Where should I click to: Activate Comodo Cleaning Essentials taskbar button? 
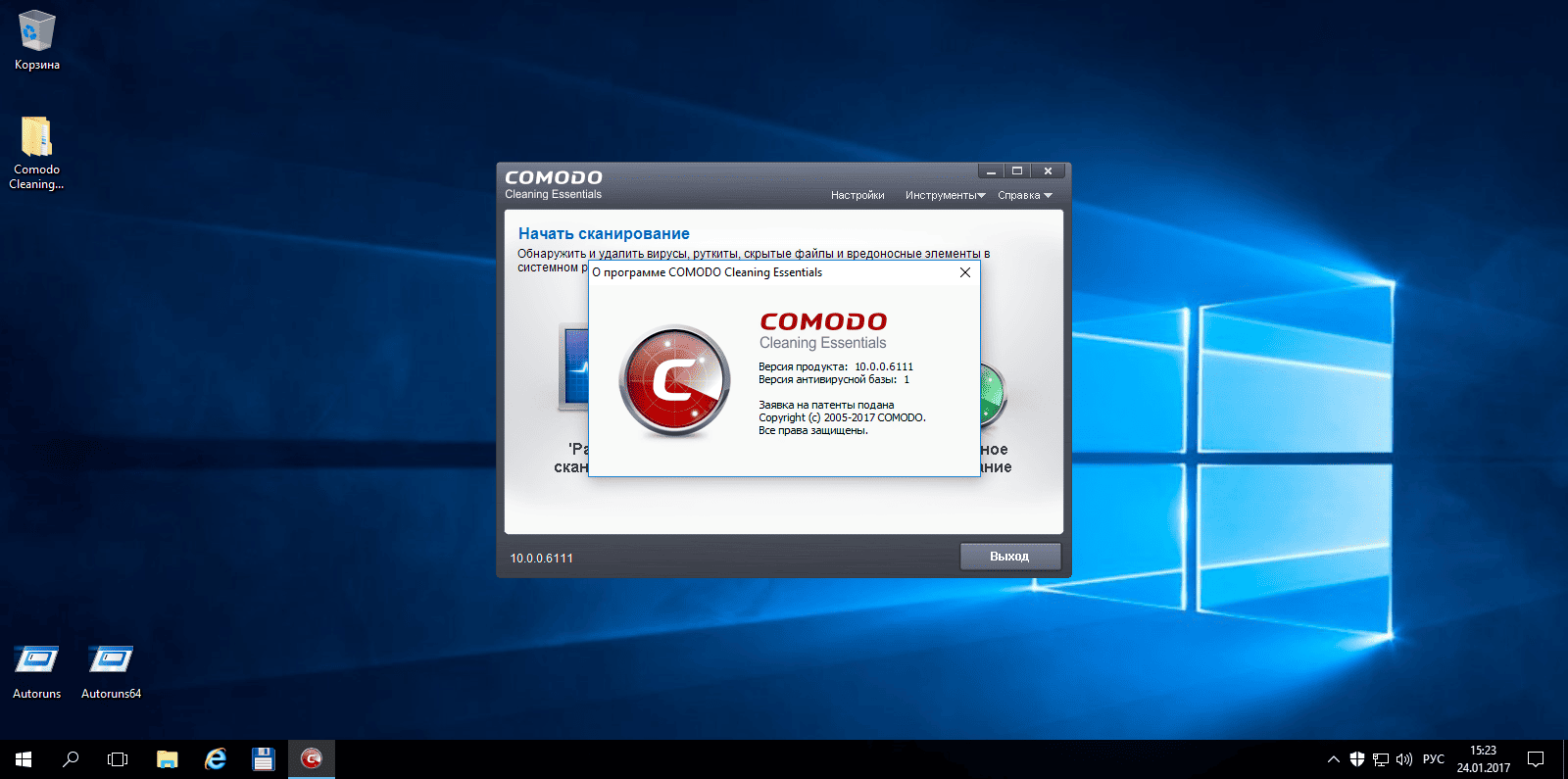pyautogui.click(x=312, y=759)
